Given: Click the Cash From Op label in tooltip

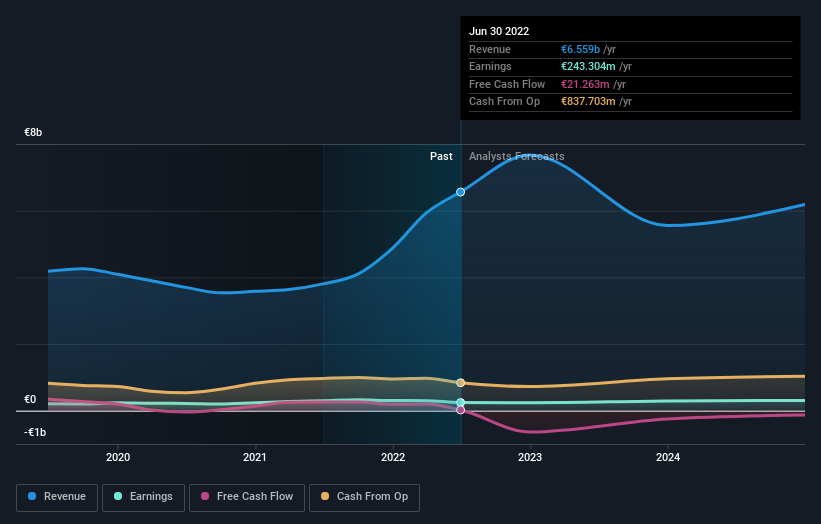Looking at the screenshot, I should pos(504,102).
